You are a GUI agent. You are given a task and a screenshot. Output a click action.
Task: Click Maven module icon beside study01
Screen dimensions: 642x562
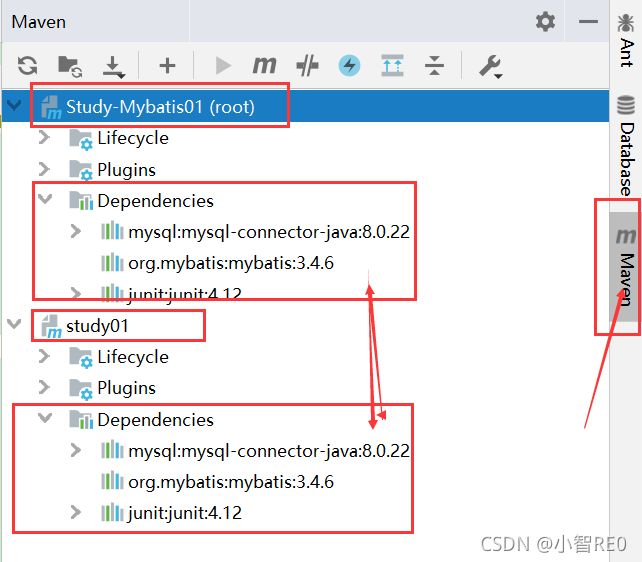pyautogui.click(x=52, y=327)
